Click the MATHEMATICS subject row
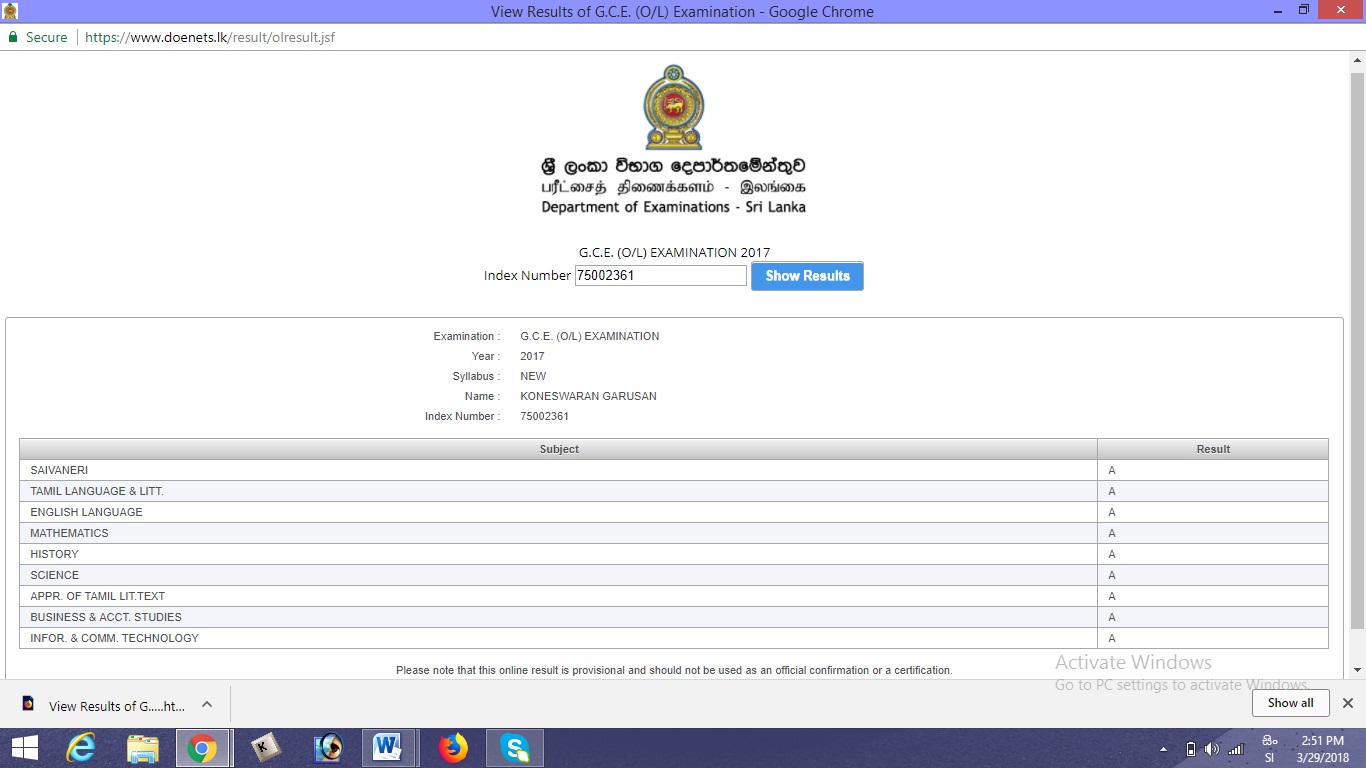1366x768 pixels. point(674,533)
